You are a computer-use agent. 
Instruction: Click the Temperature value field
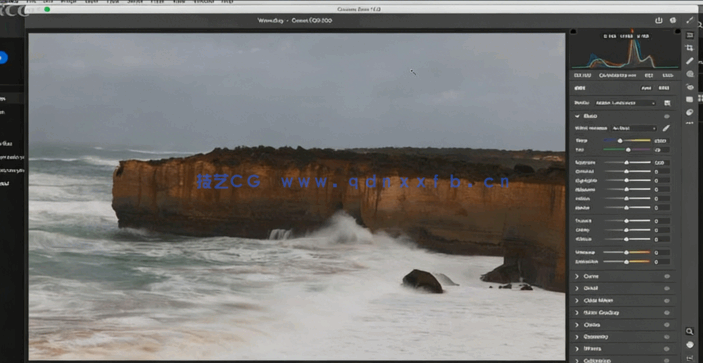pos(662,141)
